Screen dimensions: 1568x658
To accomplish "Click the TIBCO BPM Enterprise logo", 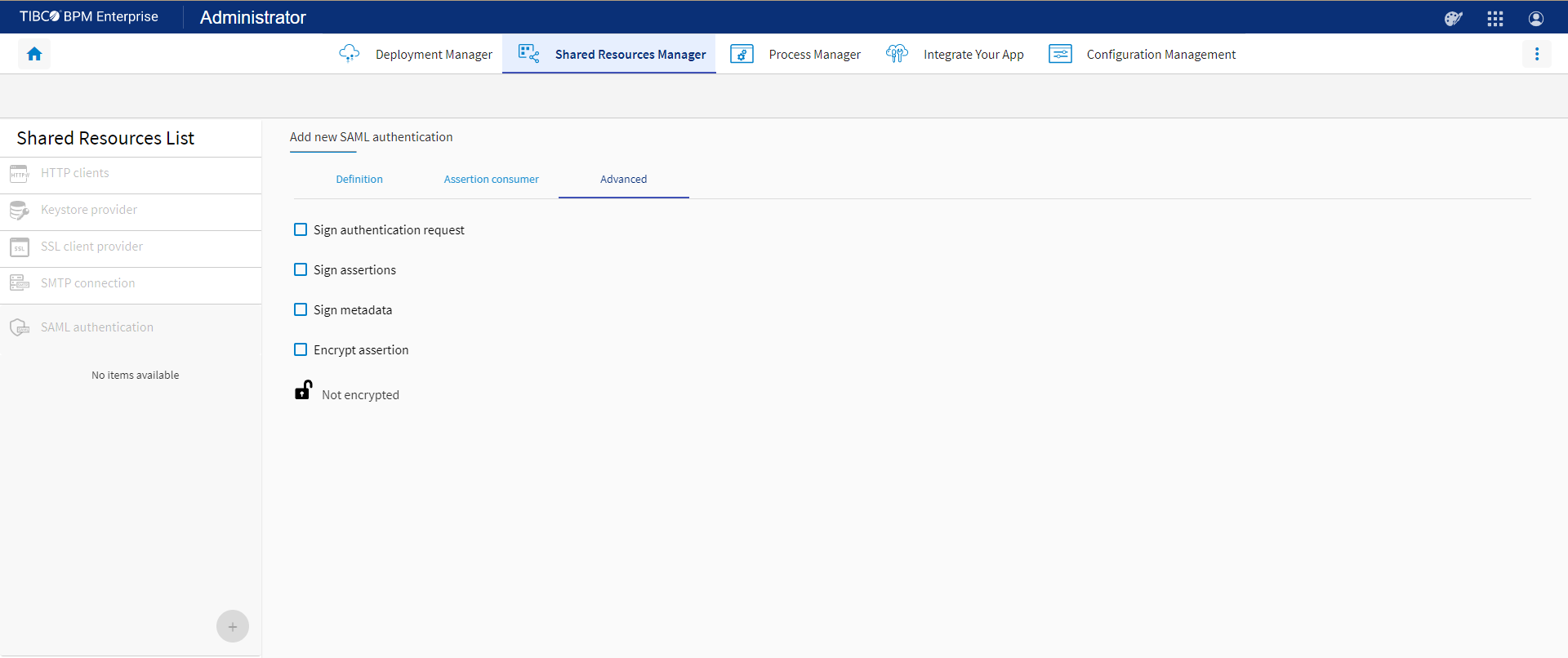I will pyautogui.click(x=89, y=17).
